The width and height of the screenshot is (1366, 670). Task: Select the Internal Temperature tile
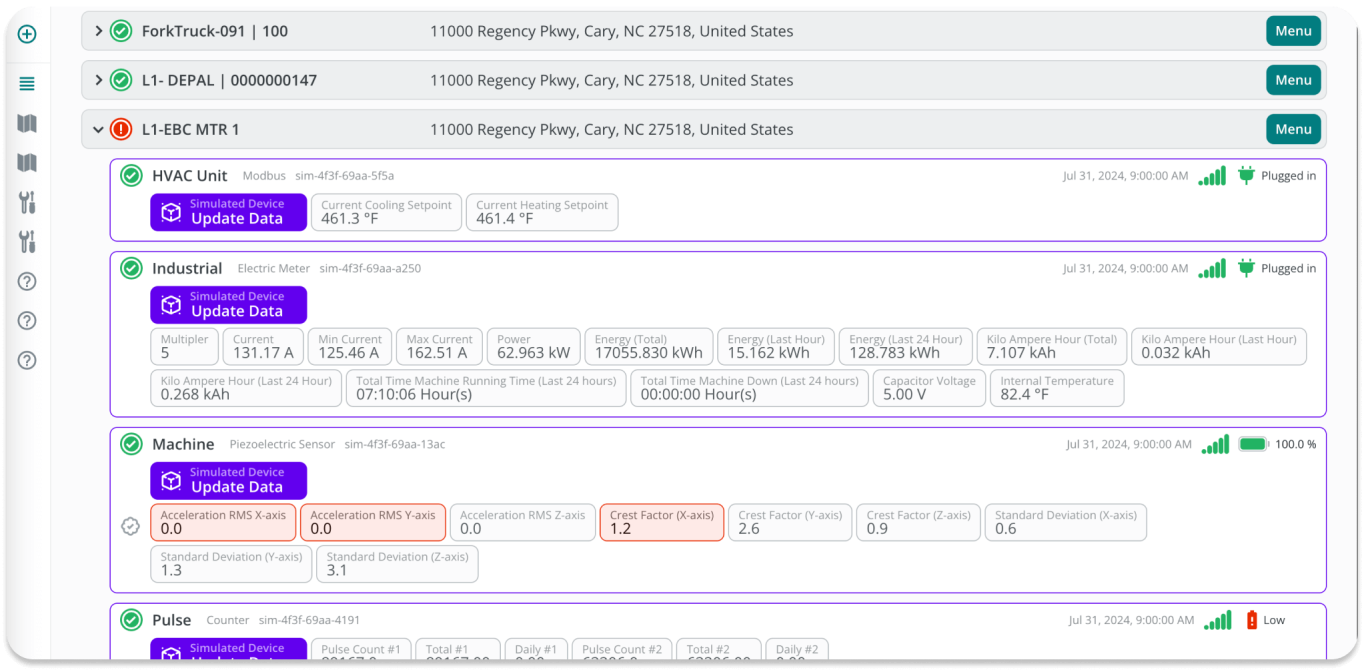click(1057, 388)
